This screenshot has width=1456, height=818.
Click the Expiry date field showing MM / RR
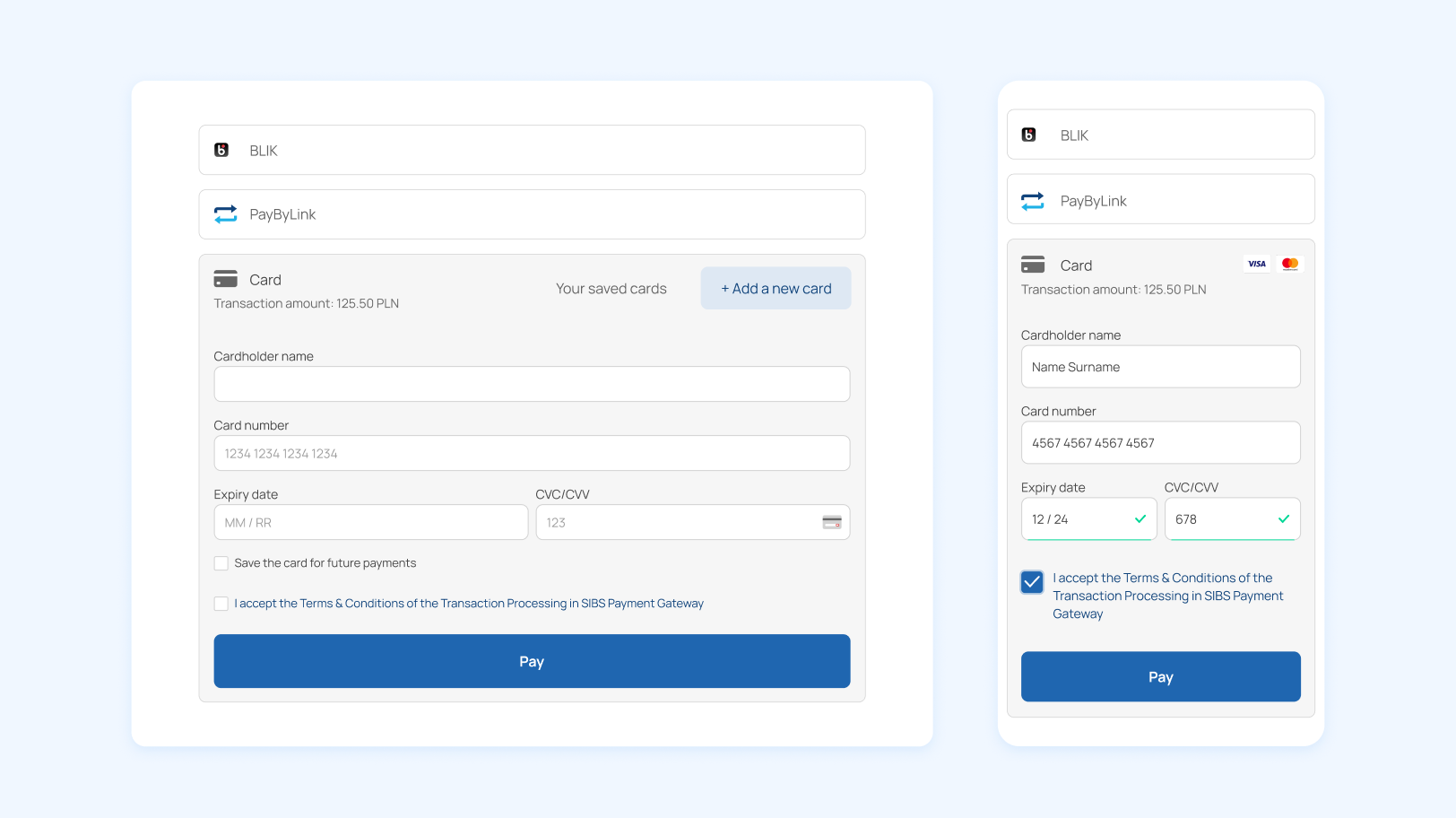[x=370, y=522]
